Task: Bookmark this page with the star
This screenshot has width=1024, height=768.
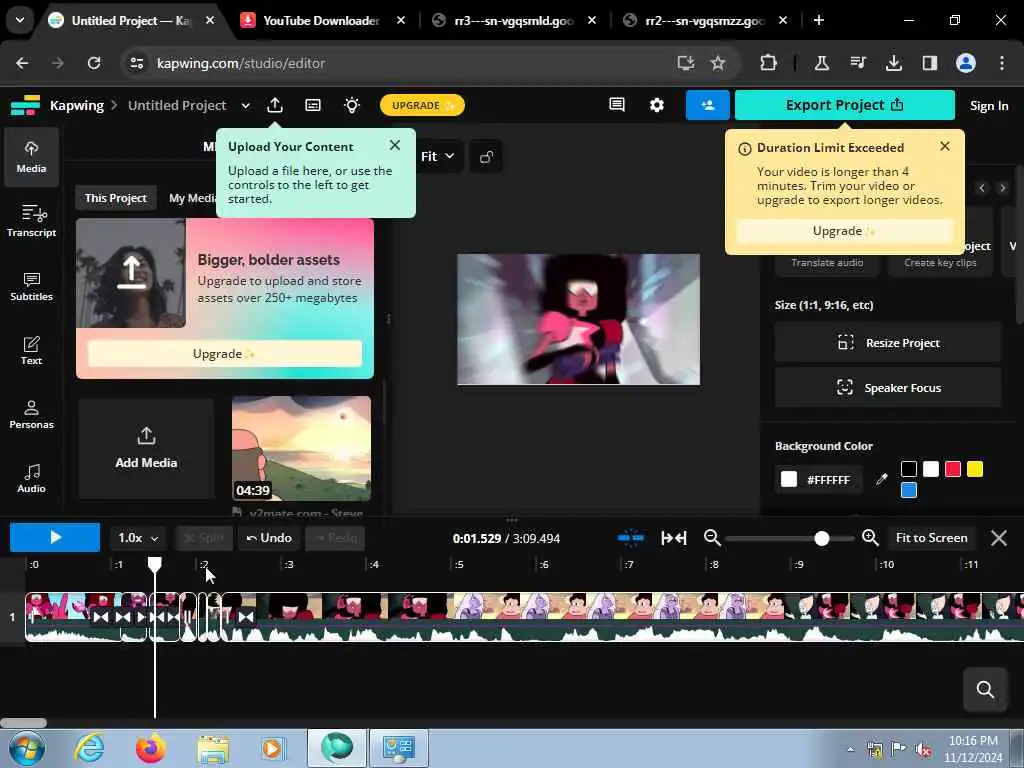Action: tap(718, 63)
